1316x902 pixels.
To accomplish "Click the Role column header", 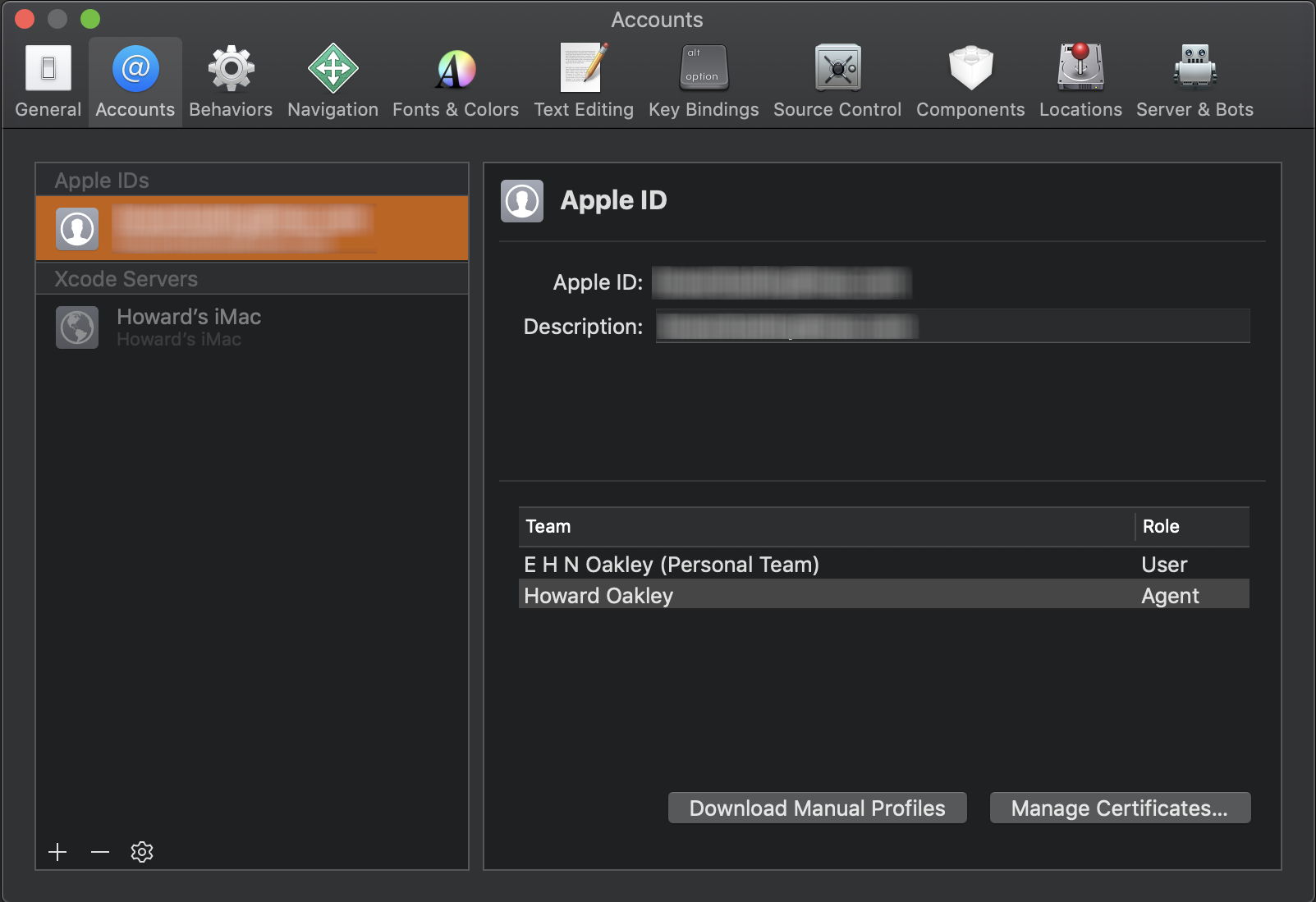I will point(1193,526).
